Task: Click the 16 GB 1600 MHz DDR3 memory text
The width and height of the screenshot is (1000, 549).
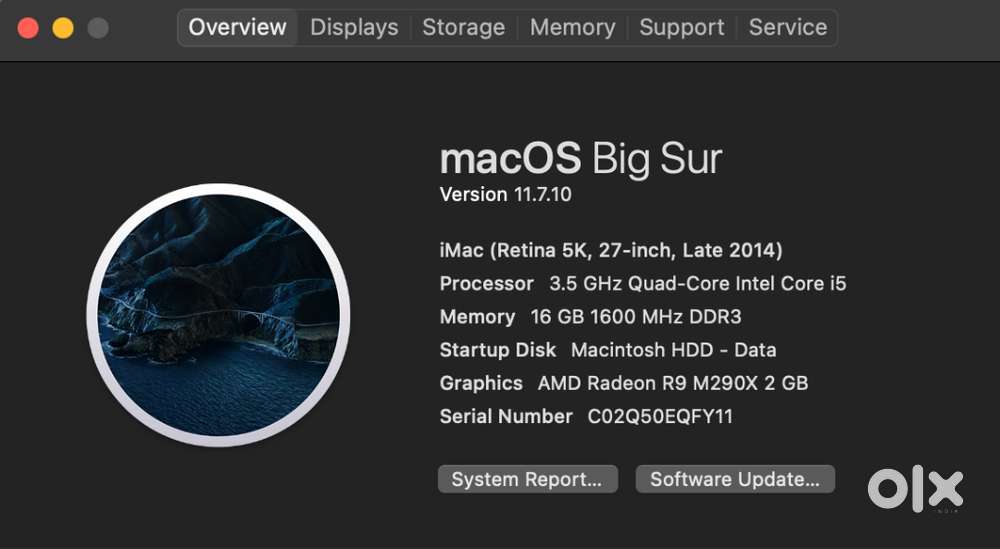Action: coord(636,317)
